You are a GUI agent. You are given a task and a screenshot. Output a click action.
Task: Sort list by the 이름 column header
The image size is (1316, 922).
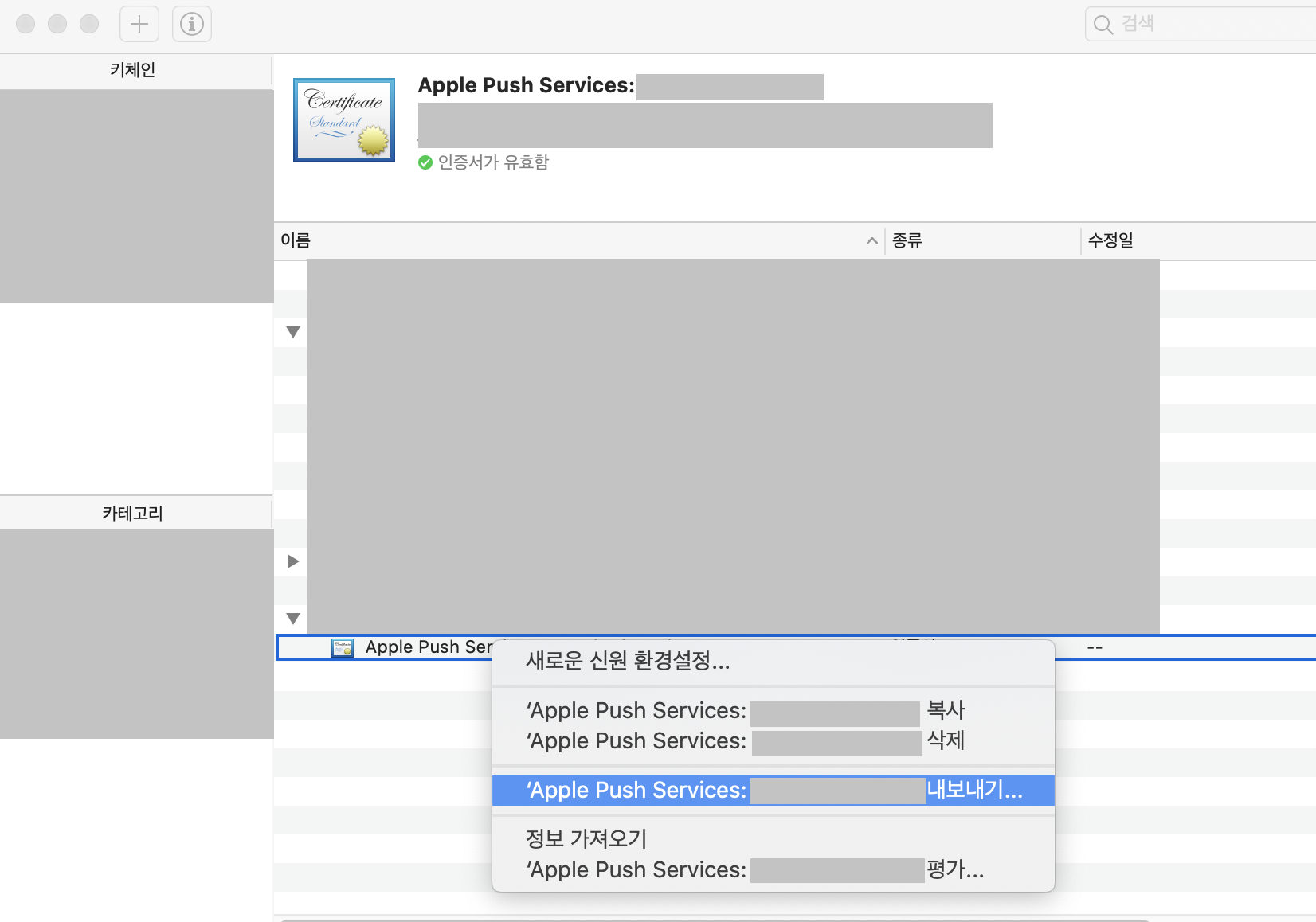578,240
